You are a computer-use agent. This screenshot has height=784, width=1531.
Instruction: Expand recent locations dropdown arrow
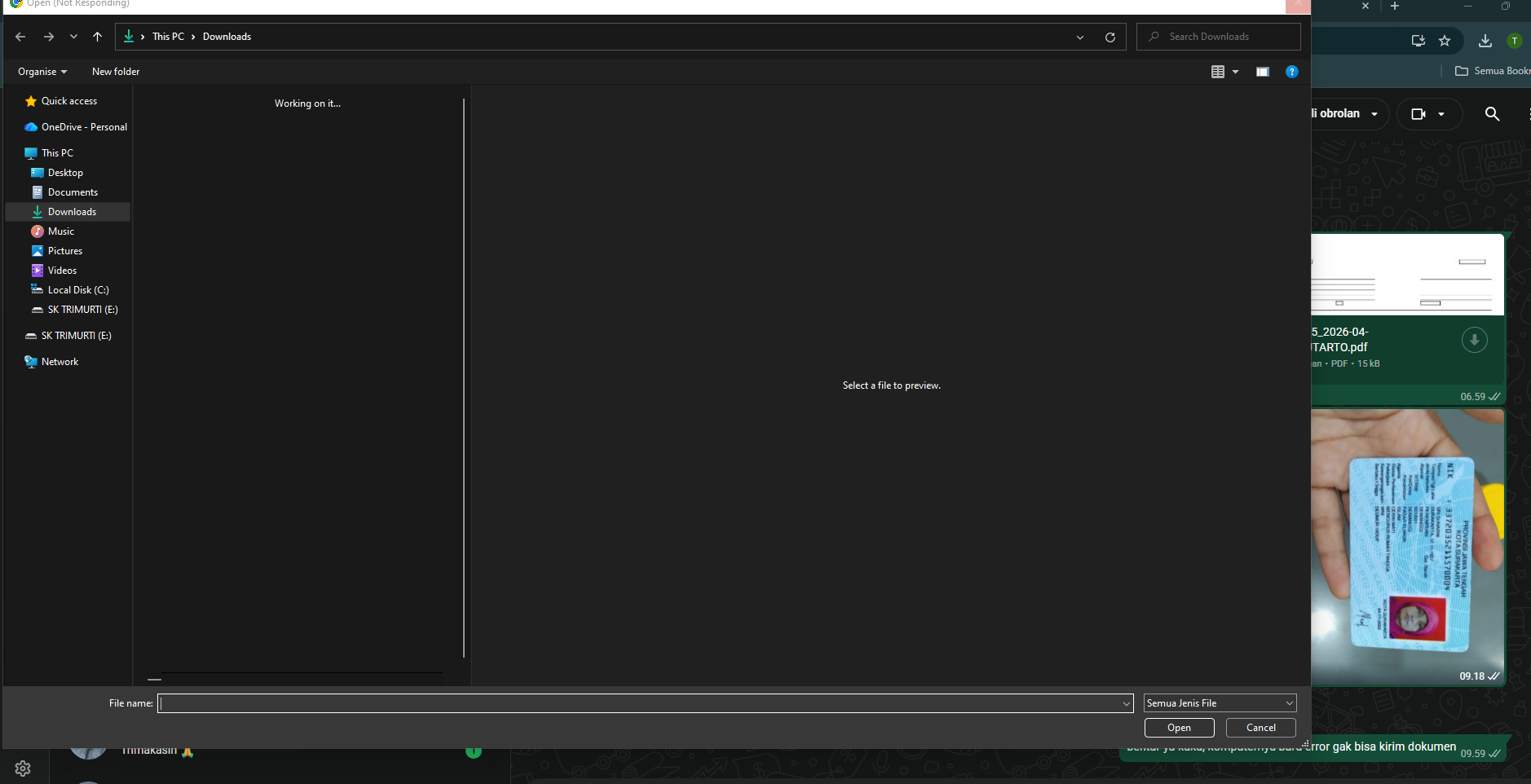point(73,37)
